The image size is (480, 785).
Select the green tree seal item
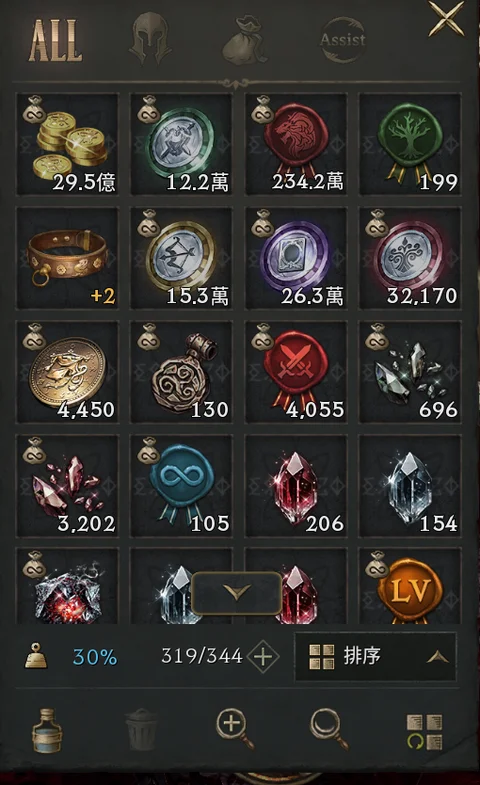point(410,144)
